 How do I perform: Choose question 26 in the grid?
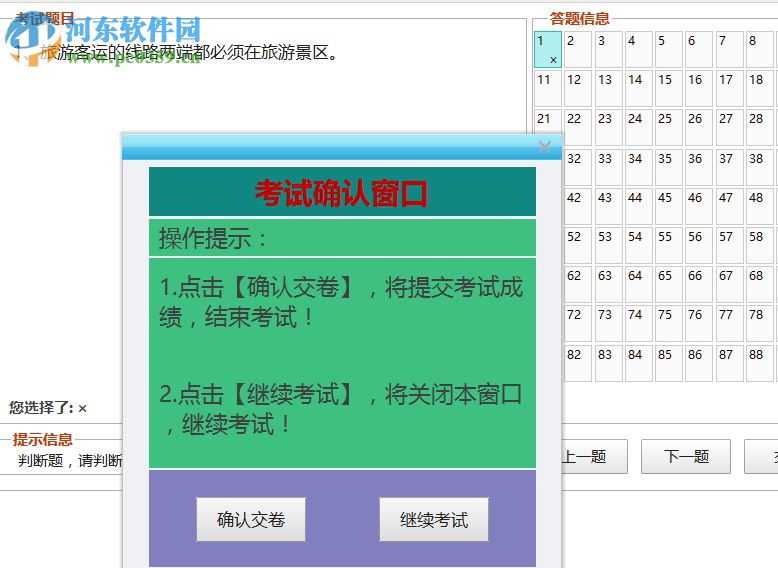[699, 128]
